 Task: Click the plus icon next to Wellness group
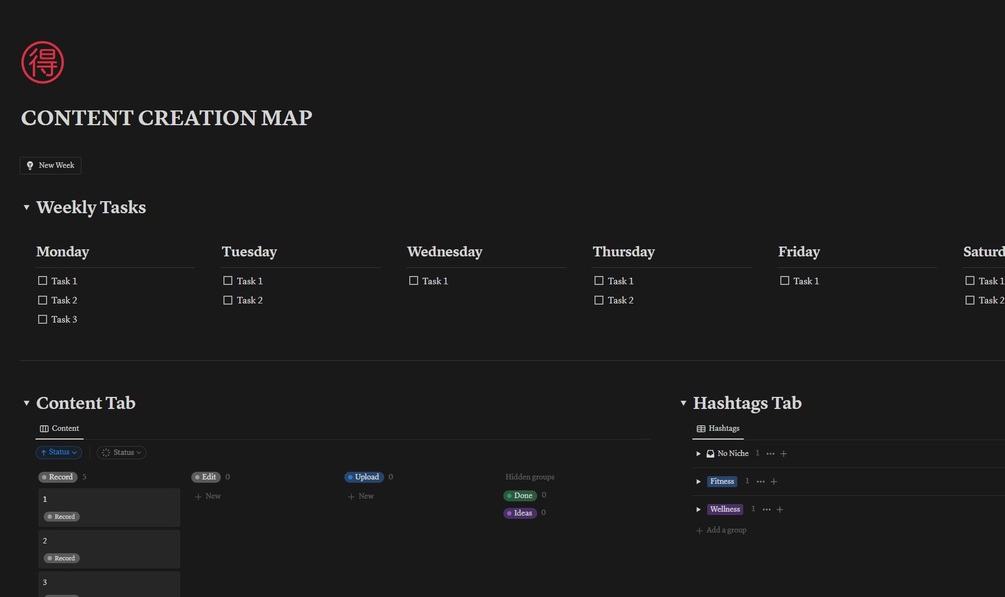click(780, 508)
